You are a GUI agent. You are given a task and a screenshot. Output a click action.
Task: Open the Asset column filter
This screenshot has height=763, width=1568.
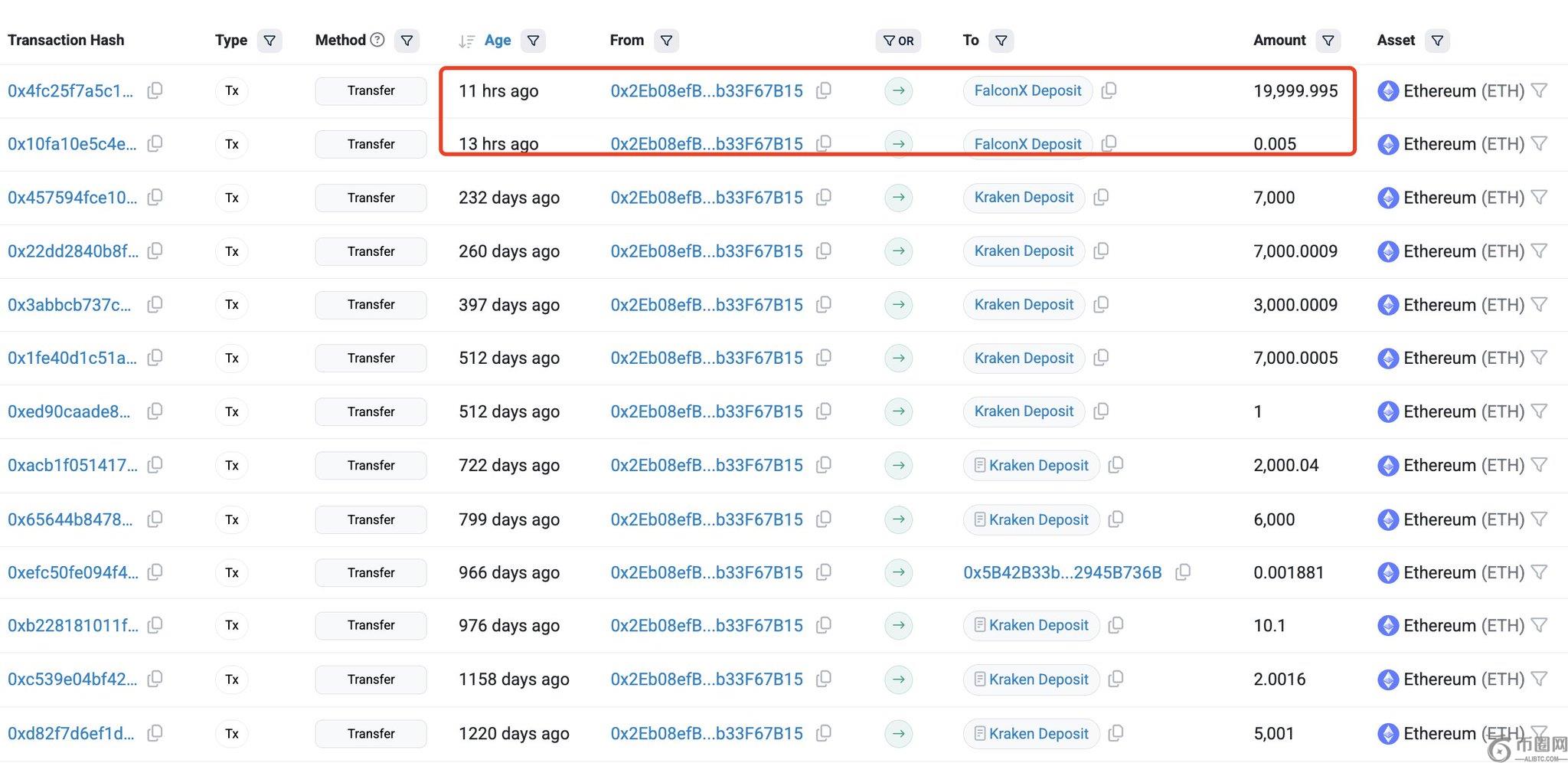(x=1437, y=41)
